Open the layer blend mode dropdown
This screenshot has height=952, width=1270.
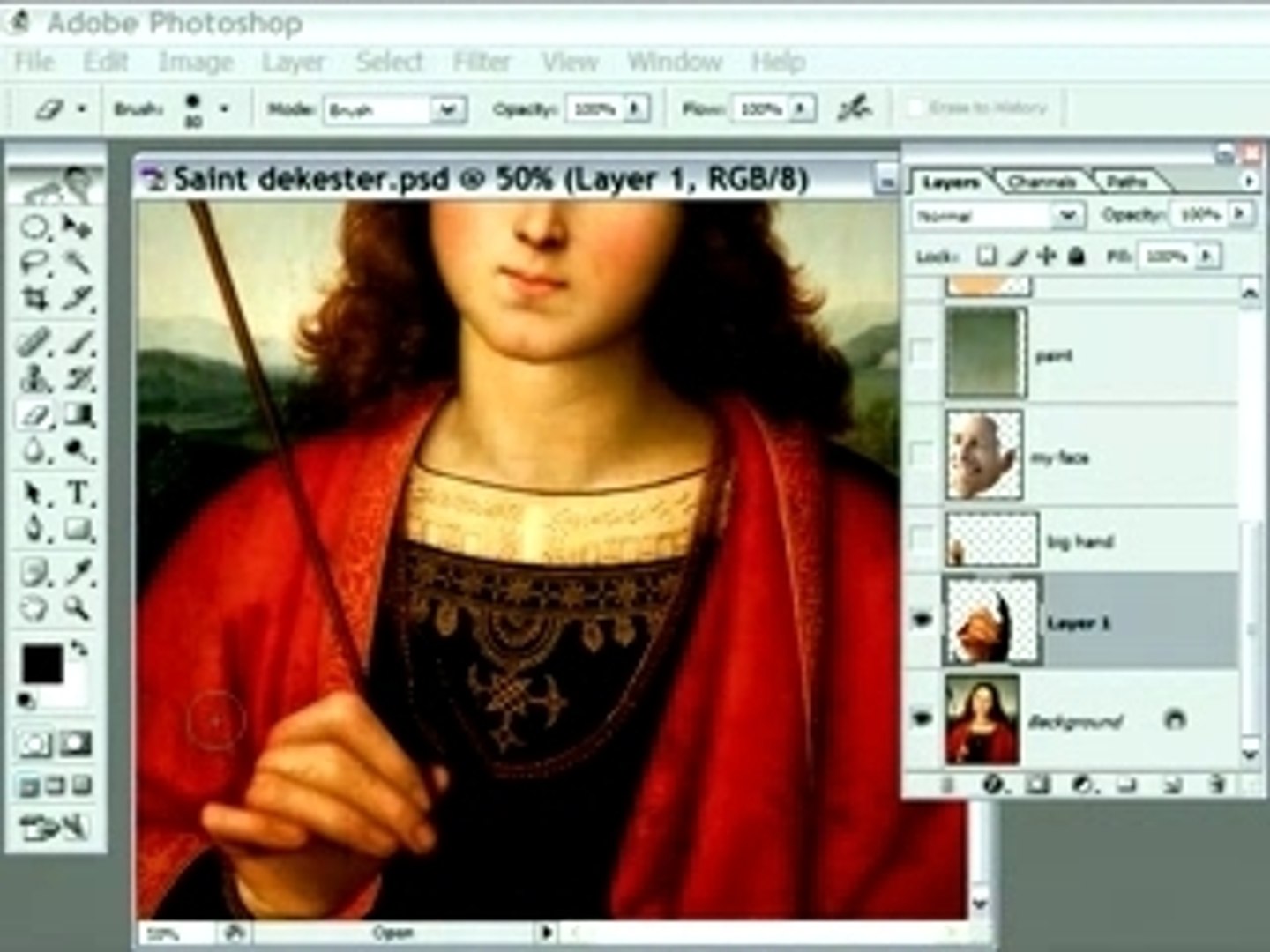click(1067, 215)
